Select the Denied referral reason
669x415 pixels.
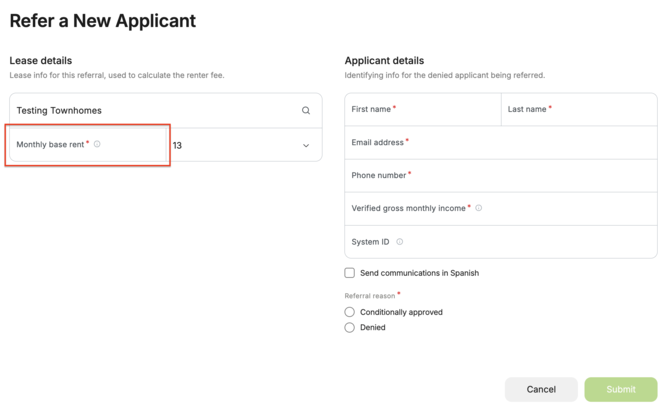tap(349, 328)
